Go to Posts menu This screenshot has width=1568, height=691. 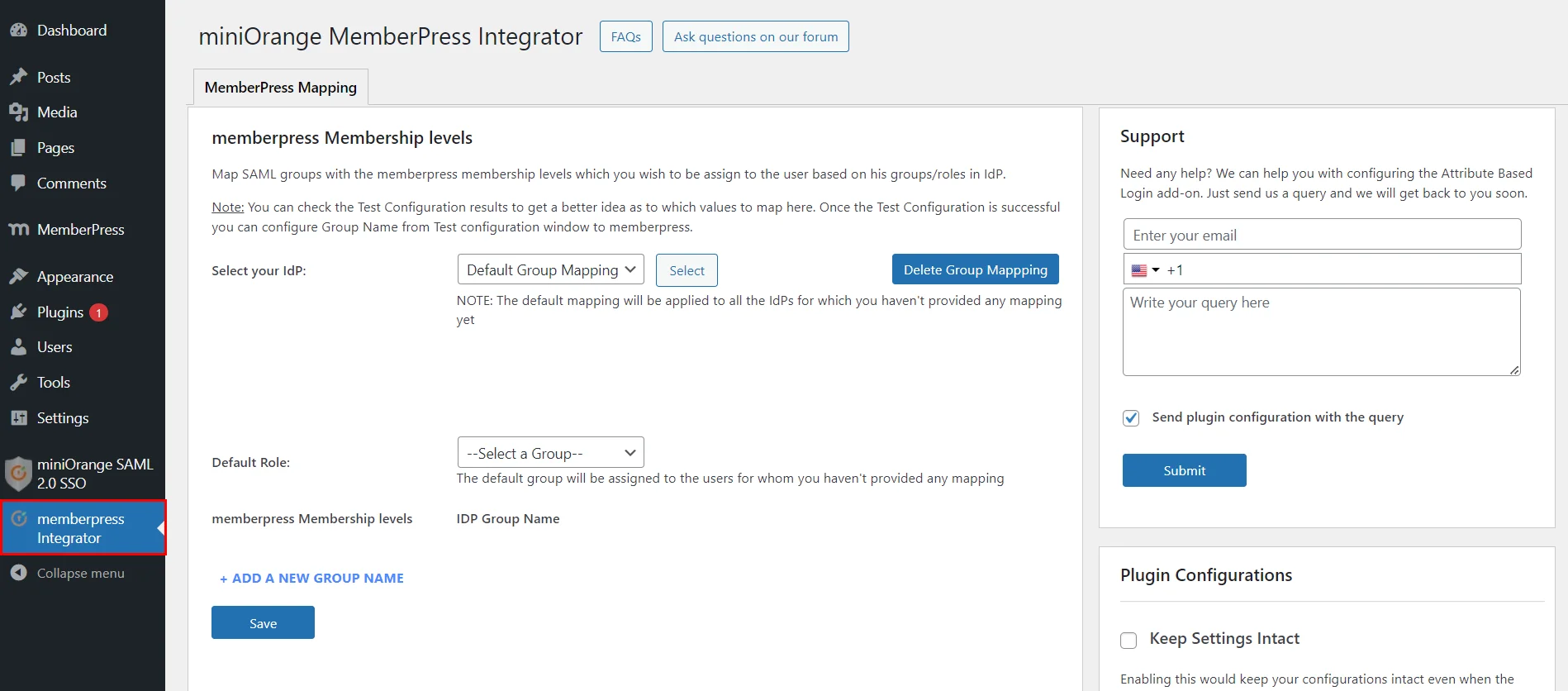[54, 77]
